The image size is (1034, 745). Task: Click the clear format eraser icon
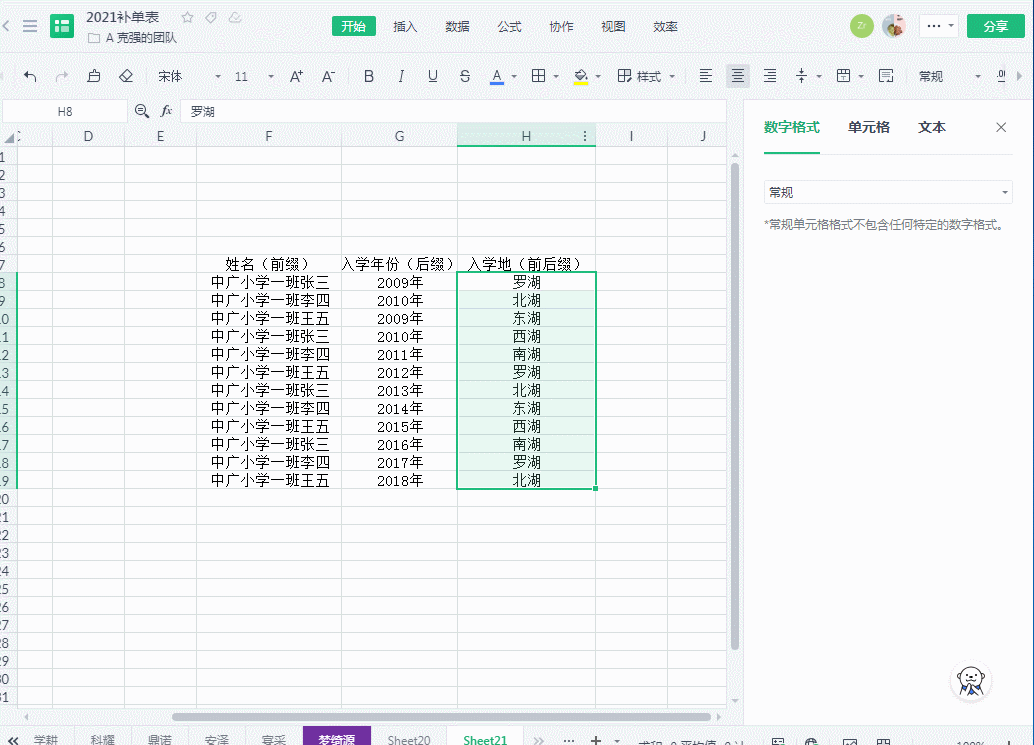click(126, 76)
